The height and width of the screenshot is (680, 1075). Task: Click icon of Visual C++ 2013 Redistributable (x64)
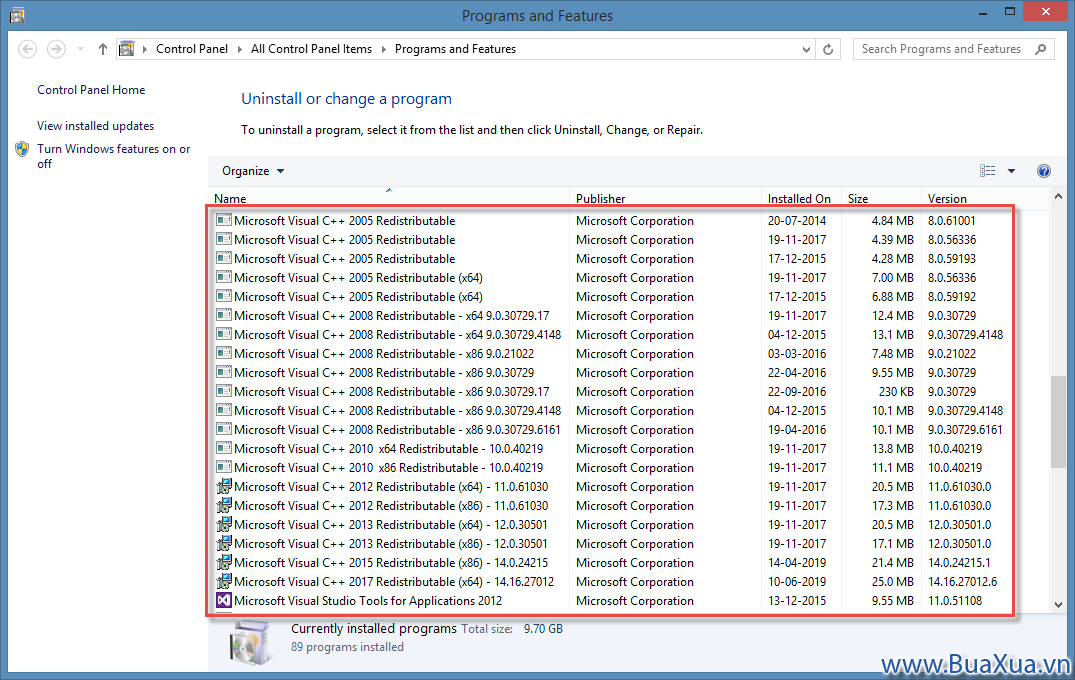pyautogui.click(x=224, y=524)
